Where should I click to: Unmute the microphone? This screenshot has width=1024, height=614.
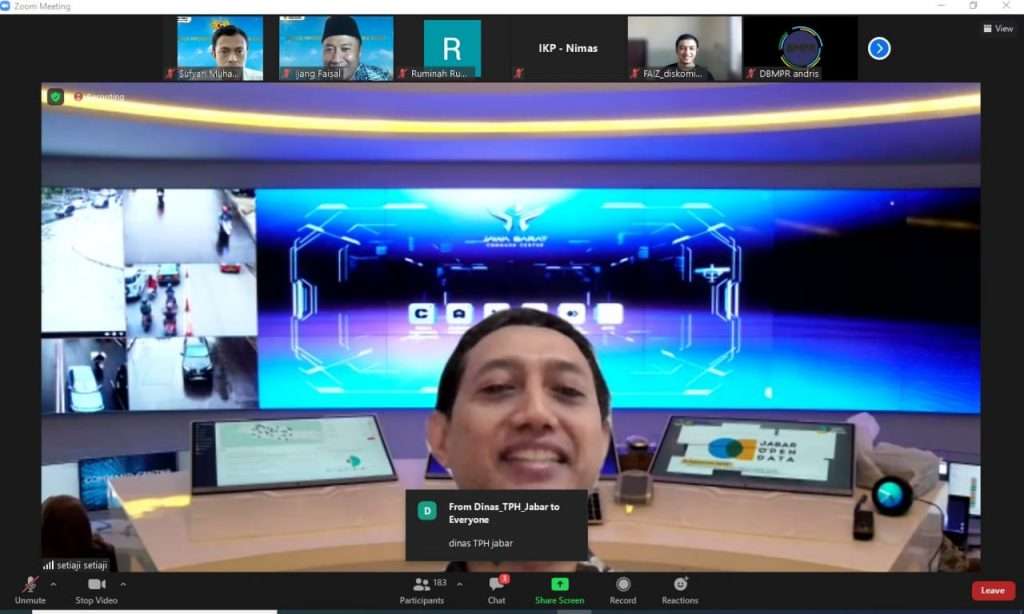coord(29,587)
